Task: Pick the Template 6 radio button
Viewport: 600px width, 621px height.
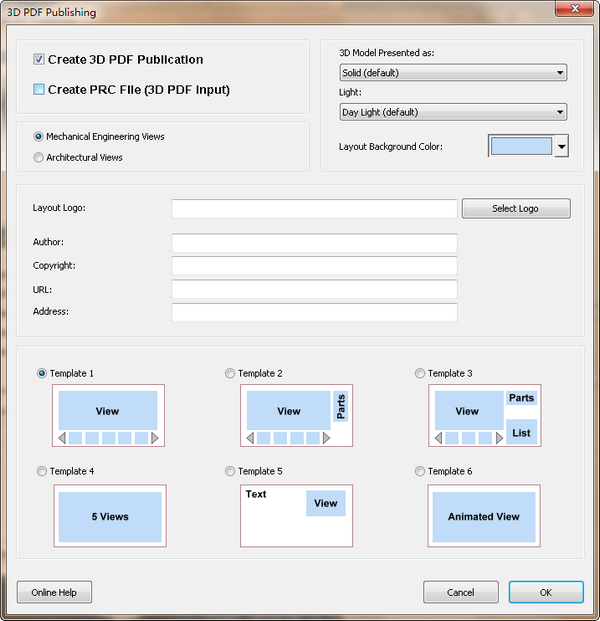Action: [420, 471]
